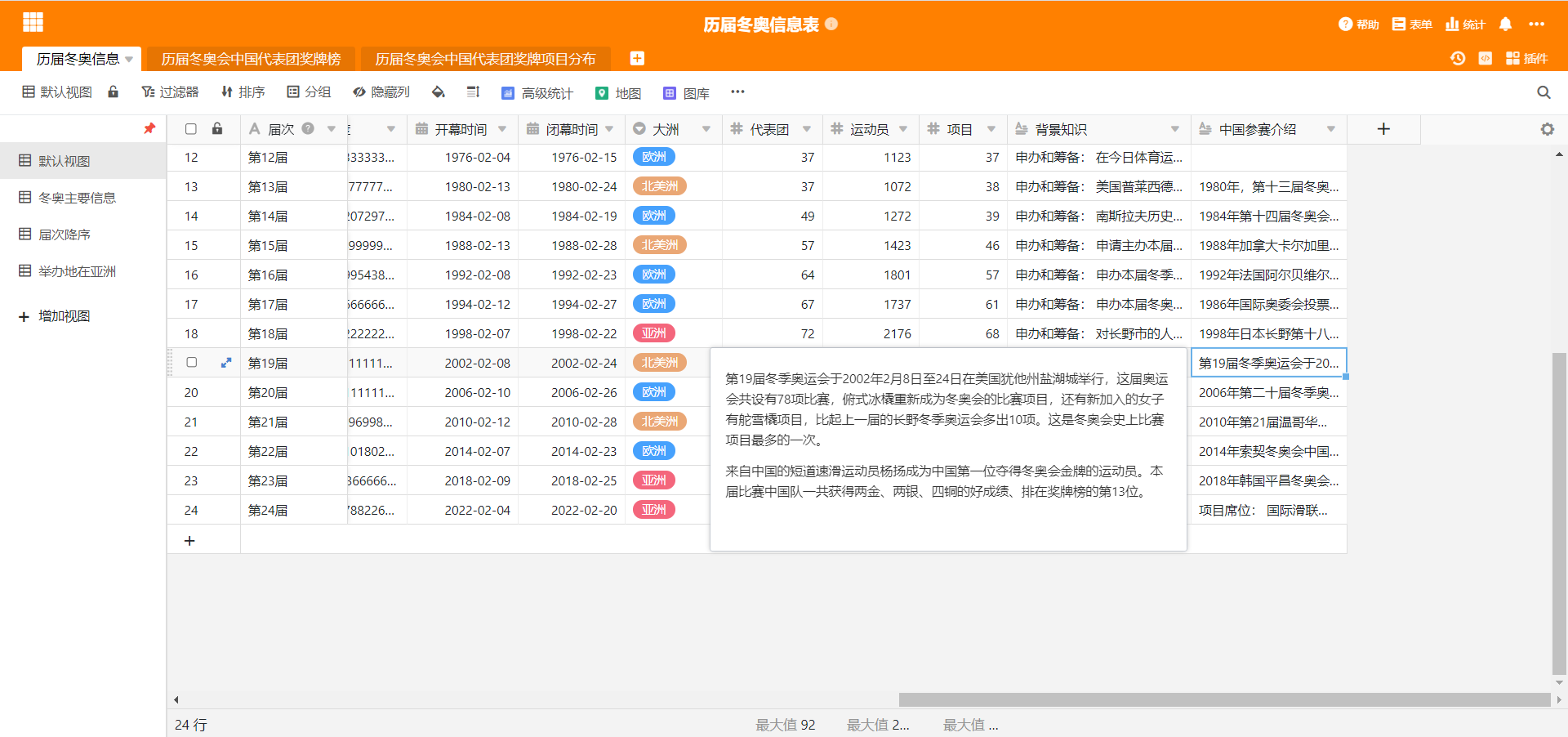Open table settings gear icon
1568x737 pixels.
click(x=1548, y=129)
